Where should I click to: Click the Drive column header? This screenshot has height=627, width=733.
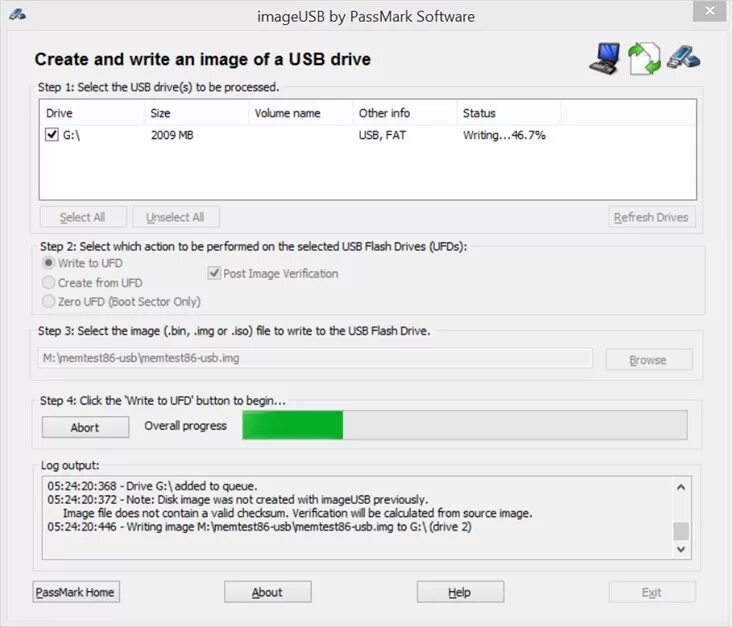[x=92, y=113]
